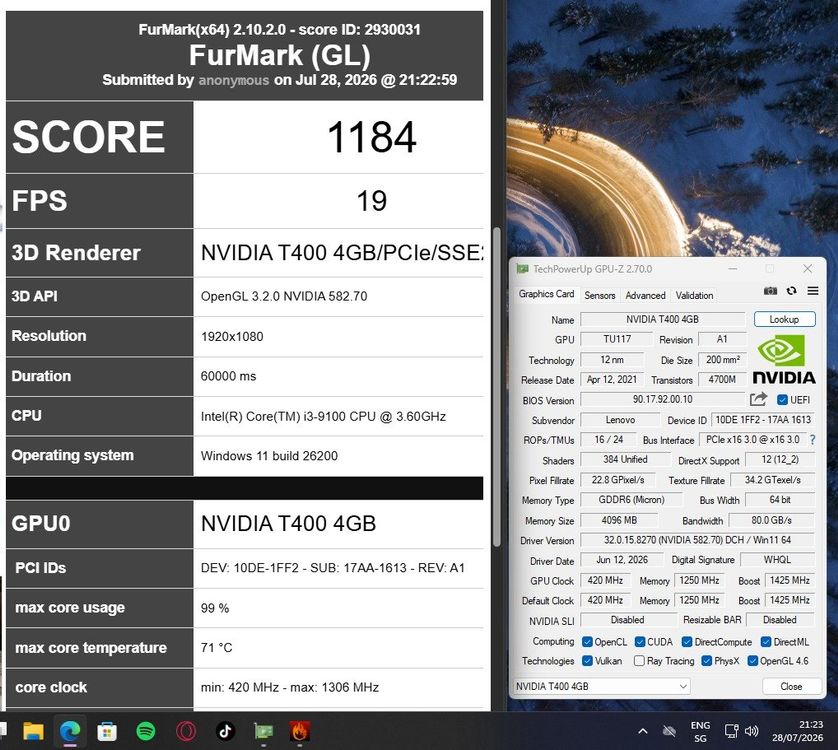
Task: Open the clock and date panel
Action: click(797, 731)
